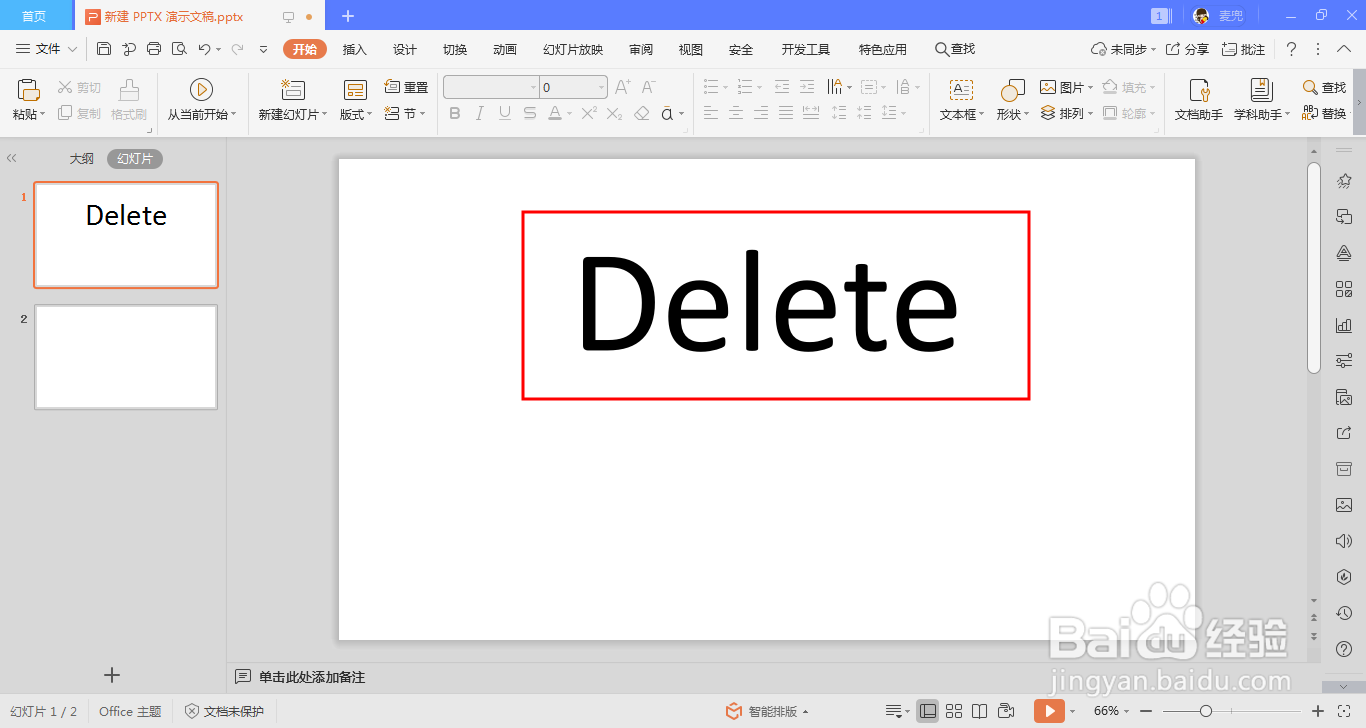Open the font name dropdown

(x=533, y=87)
